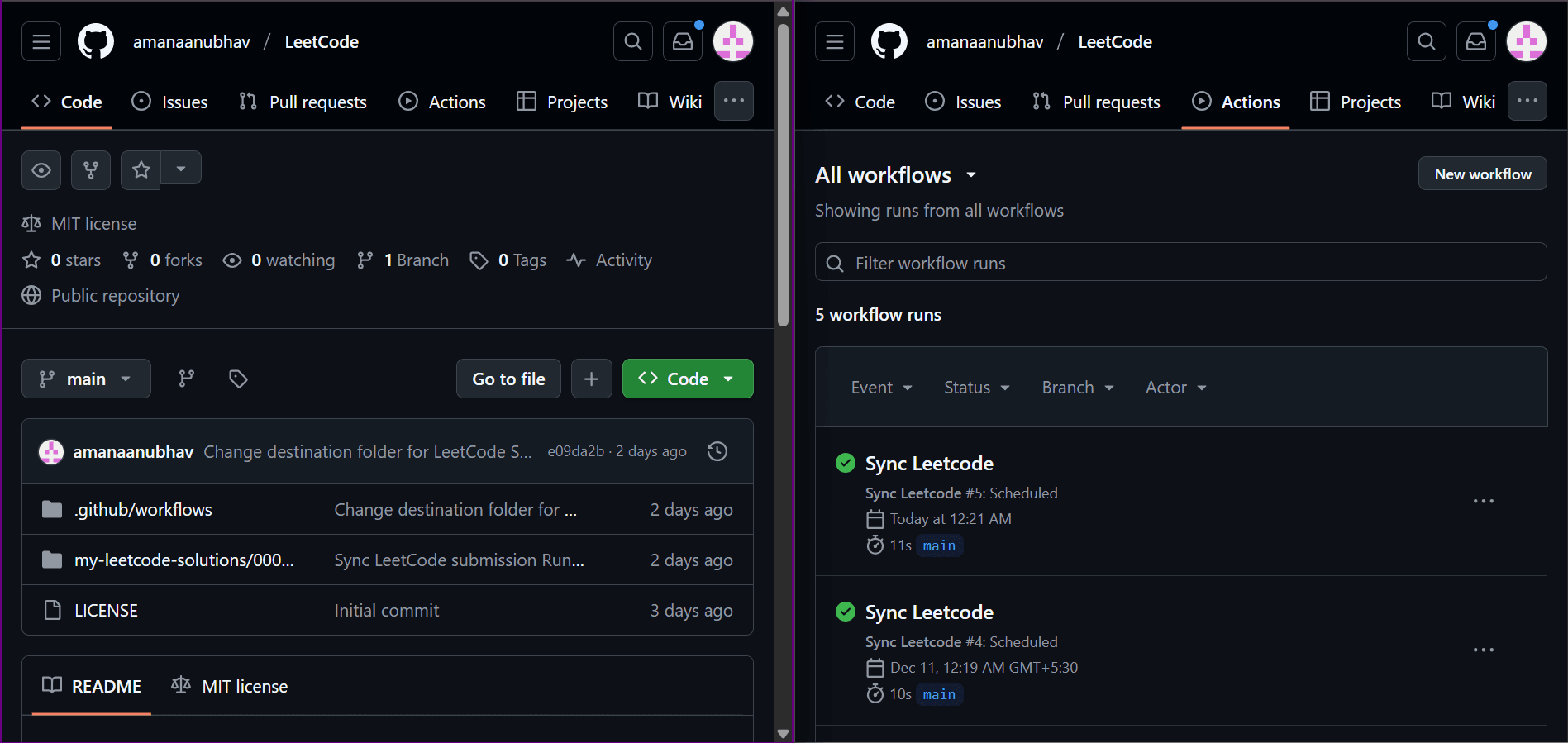Click the plus add file button

(x=592, y=379)
